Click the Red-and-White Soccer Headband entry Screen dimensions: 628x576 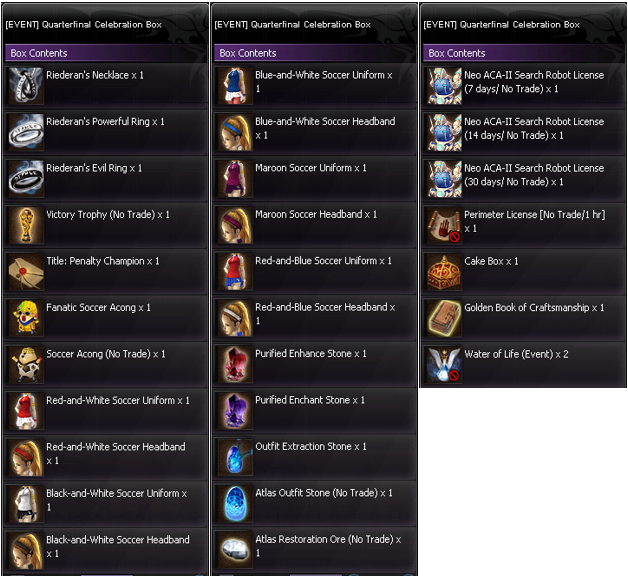pyautogui.click(x=106, y=457)
